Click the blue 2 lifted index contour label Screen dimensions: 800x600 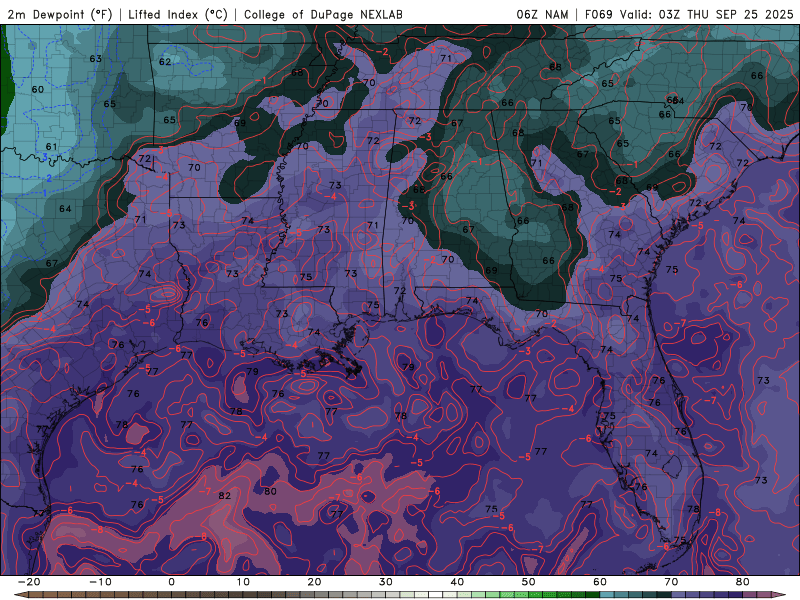click(49, 178)
